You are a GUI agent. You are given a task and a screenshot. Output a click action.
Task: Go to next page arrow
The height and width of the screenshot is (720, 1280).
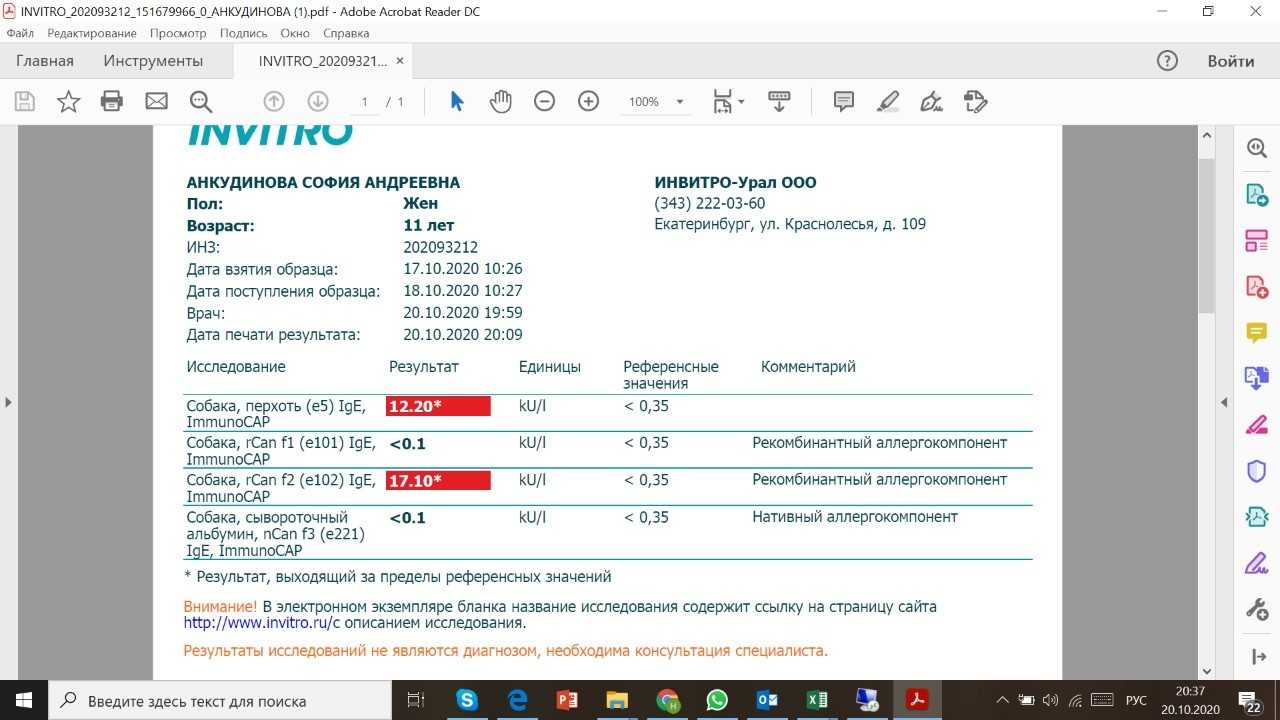point(318,101)
